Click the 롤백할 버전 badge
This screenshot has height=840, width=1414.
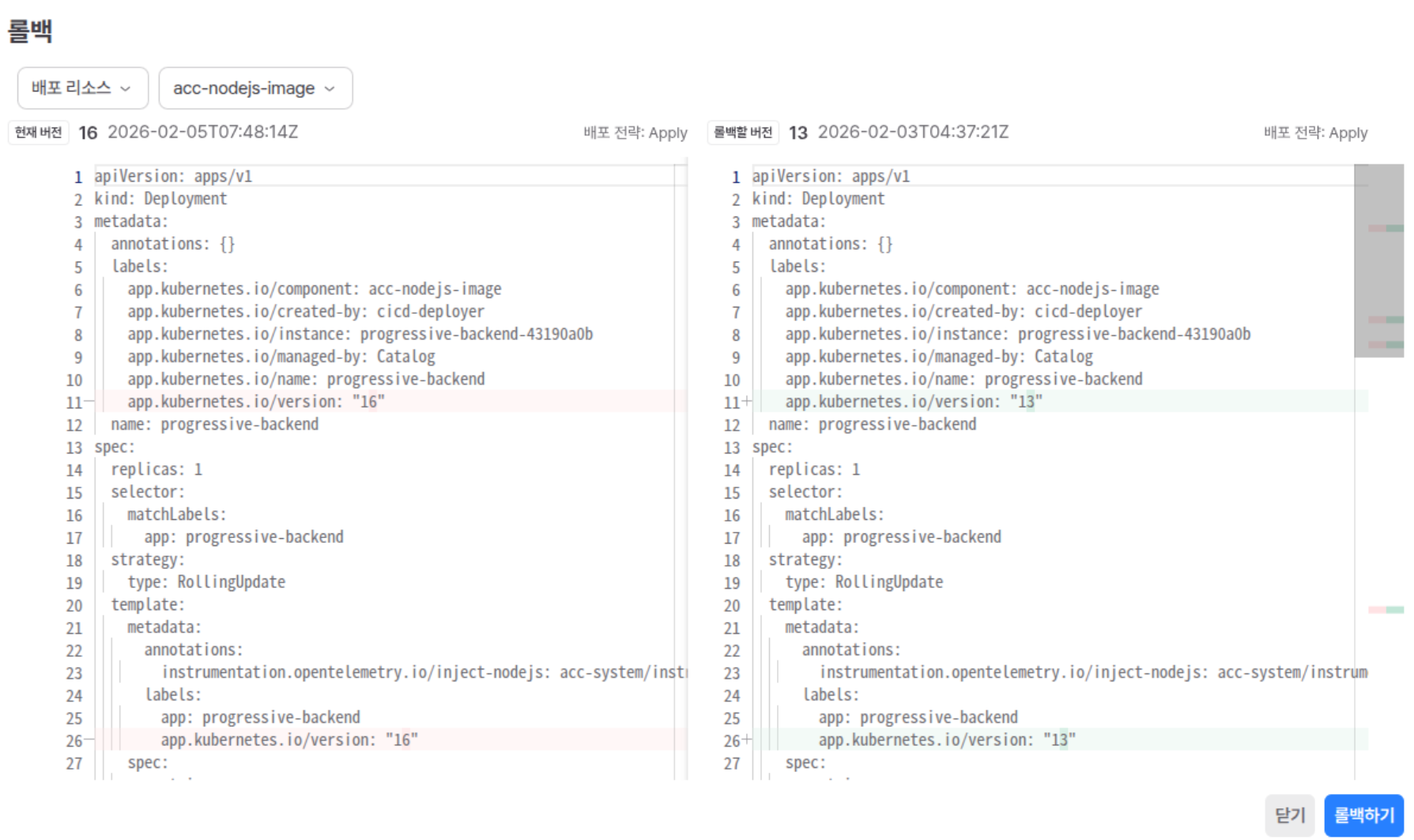click(742, 132)
